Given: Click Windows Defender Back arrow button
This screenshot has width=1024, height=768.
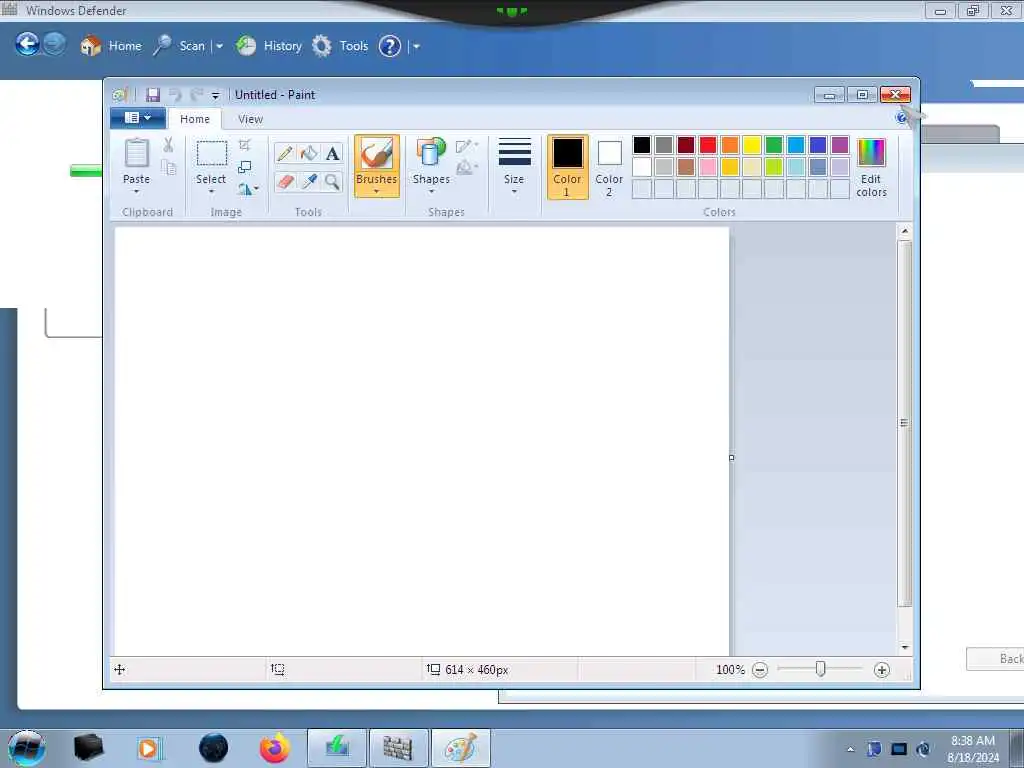Looking at the screenshot, I should click(x=27, y=44).
